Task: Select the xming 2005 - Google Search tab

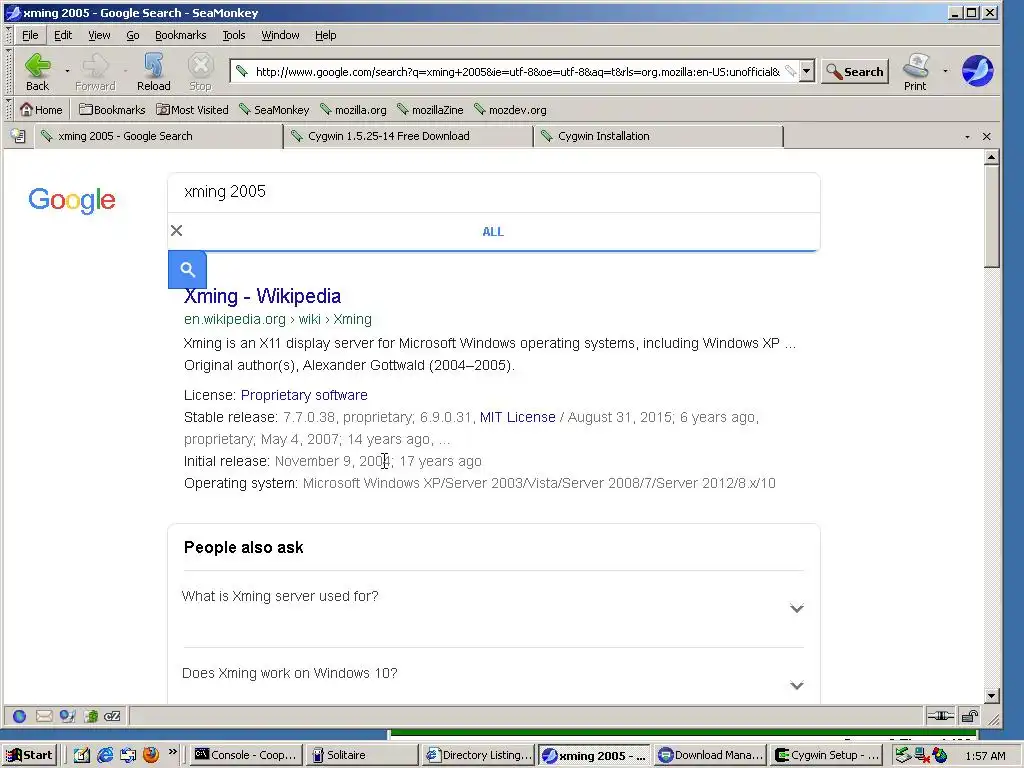Action: click(x=159, y=136)
